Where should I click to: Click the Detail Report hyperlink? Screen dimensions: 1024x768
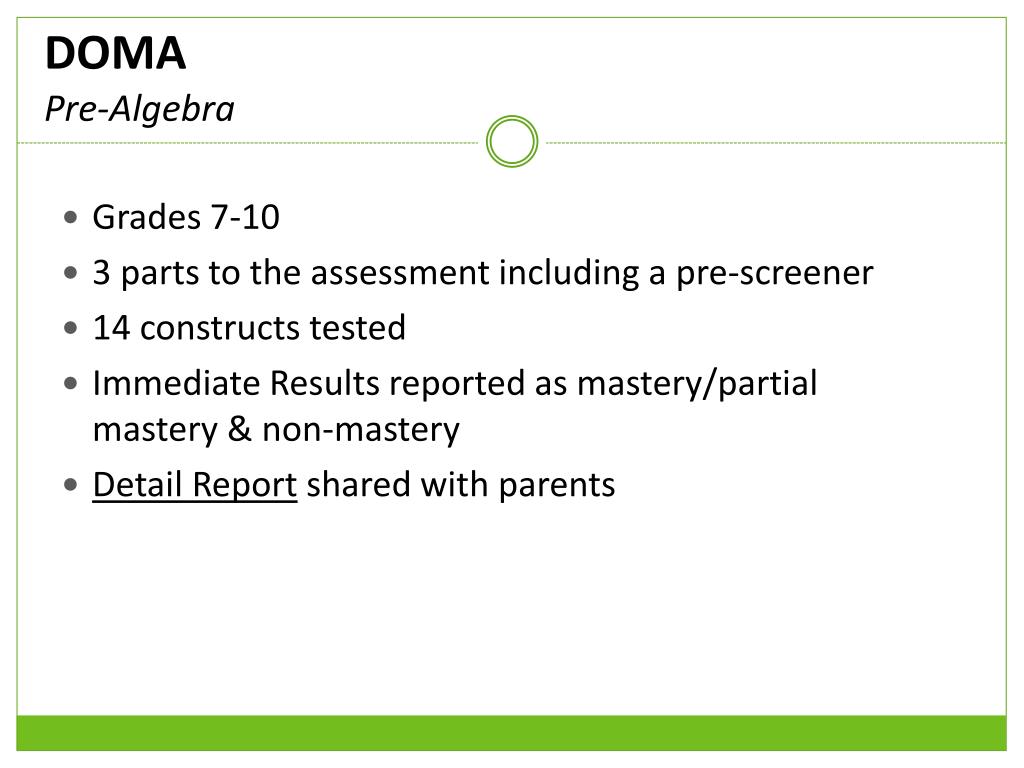tap(195, 485)
